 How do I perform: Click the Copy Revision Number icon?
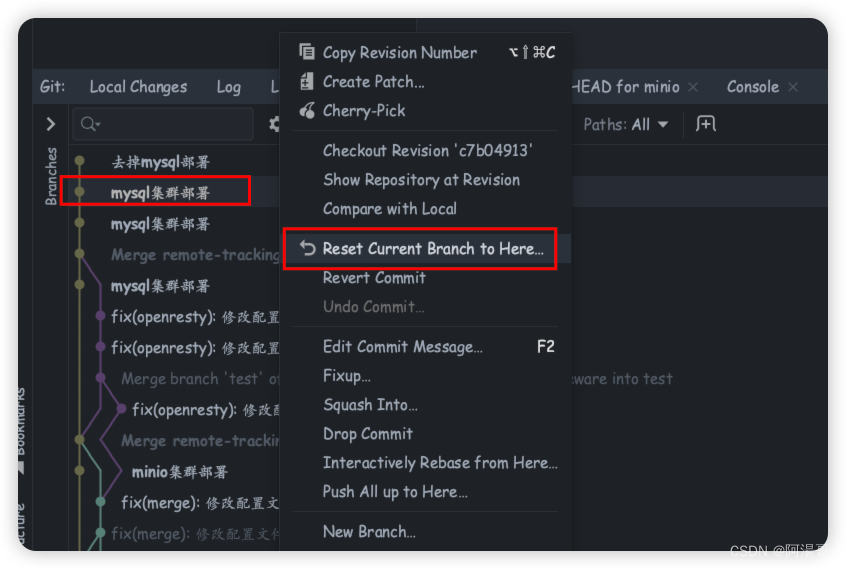coord(307,52)
